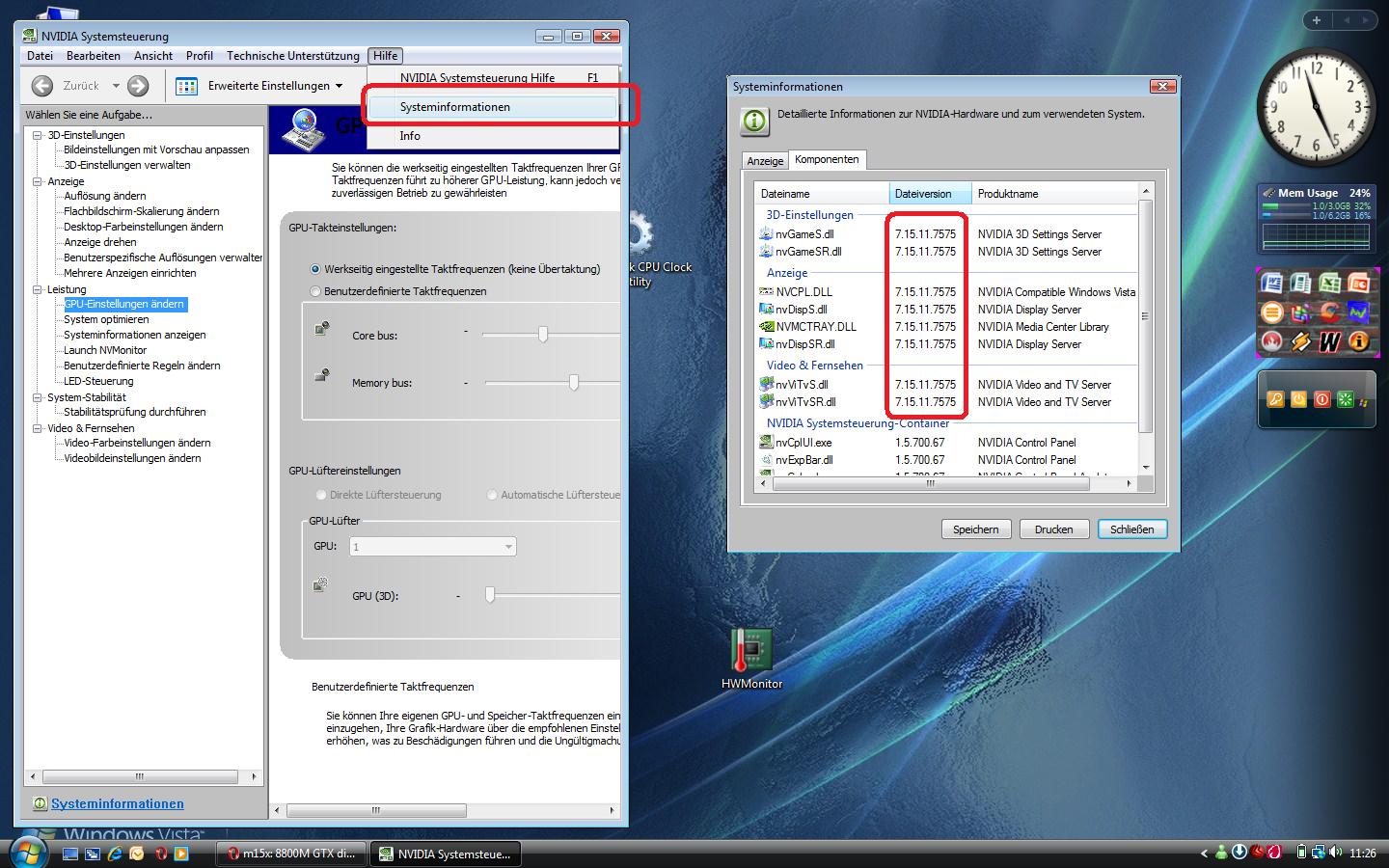Open the back button history dropdown arrow

point(116,86)
